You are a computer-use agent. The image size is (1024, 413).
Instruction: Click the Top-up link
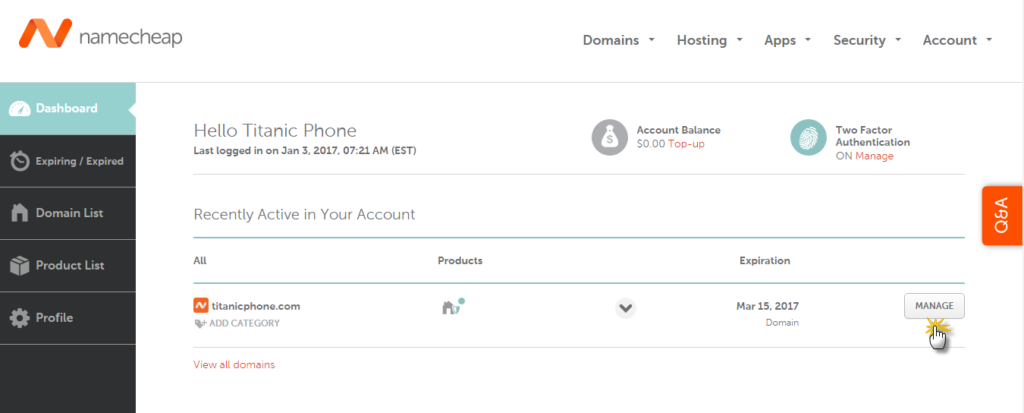[x=686, y=144]
